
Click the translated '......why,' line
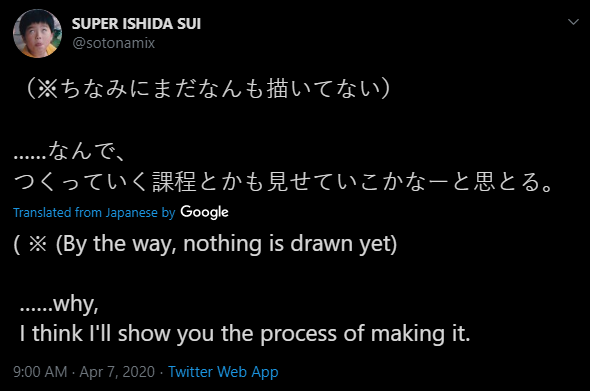[x=59, y=304]
